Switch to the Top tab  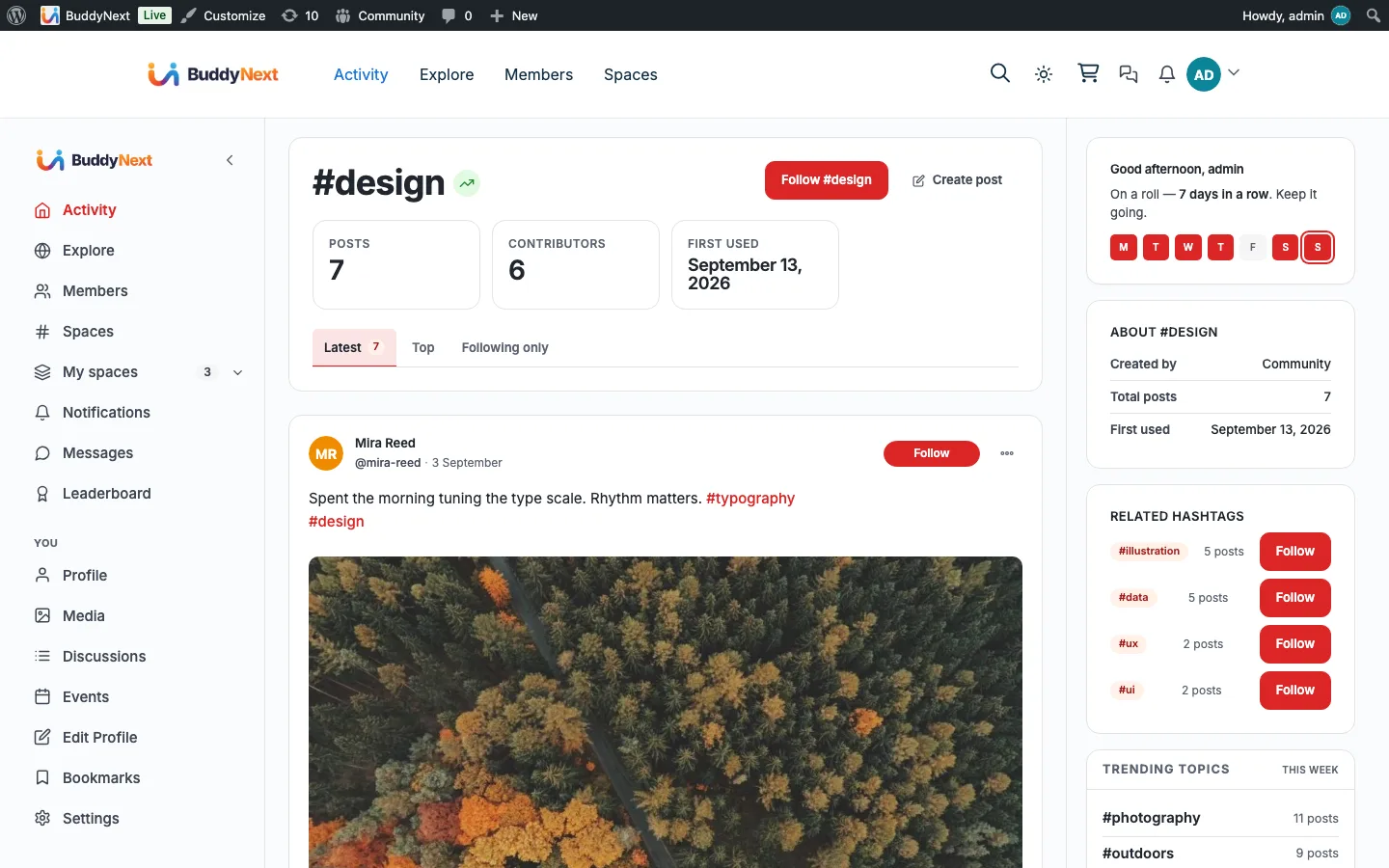[x=423, y=347]
